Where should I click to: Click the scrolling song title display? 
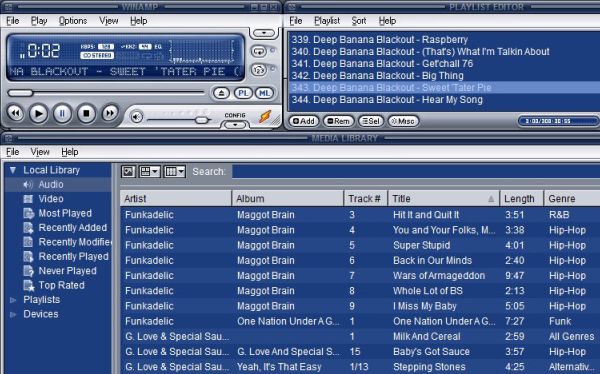[125, 72]
